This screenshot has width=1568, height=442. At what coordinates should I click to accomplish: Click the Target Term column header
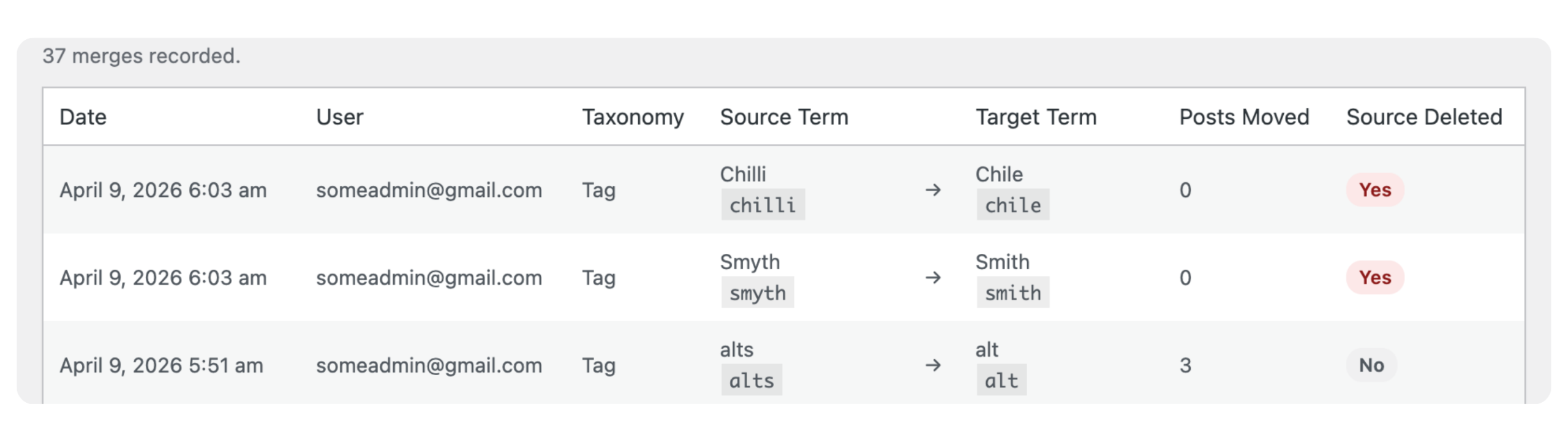(x=1036, y=117)
